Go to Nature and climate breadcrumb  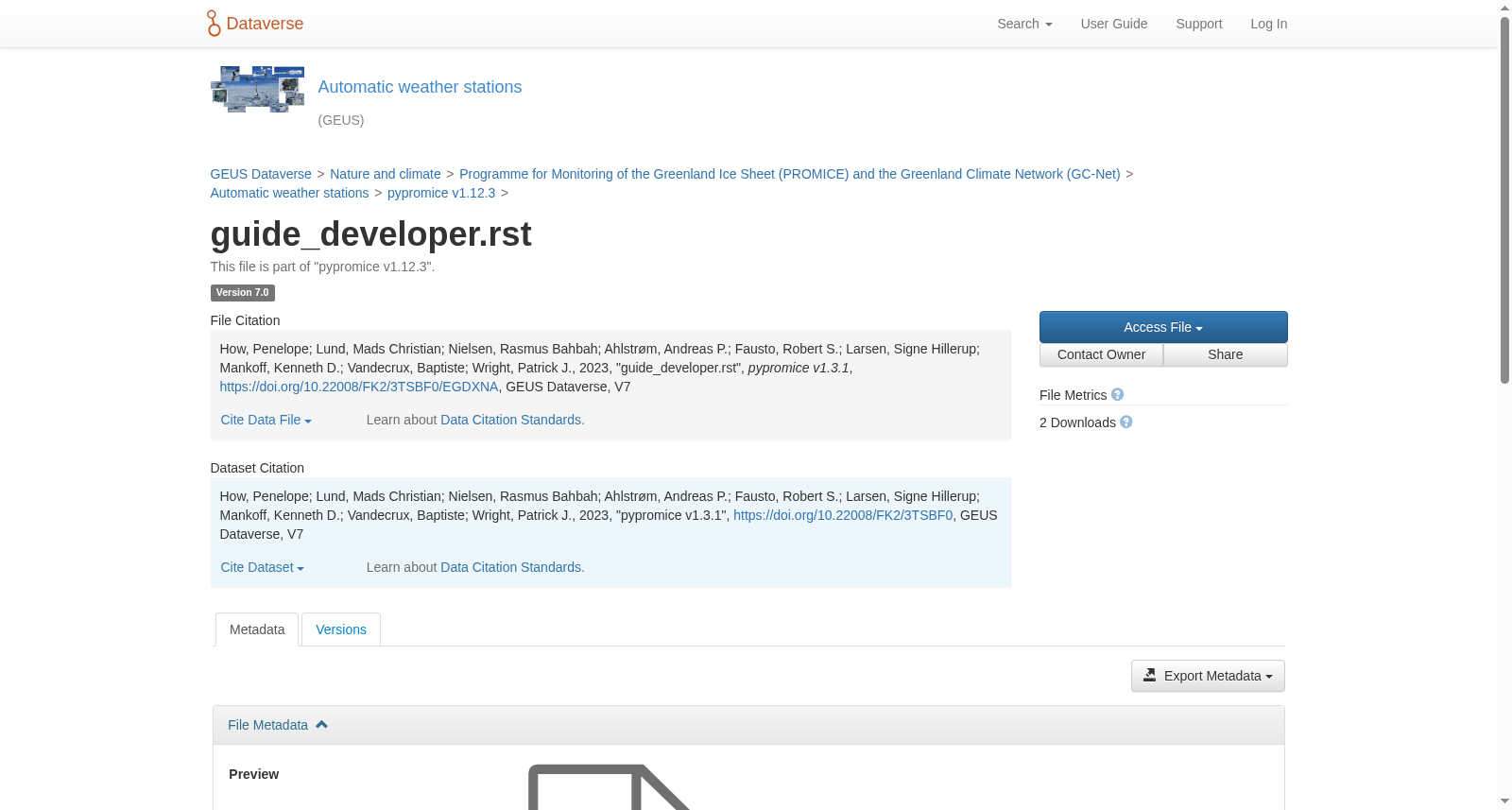pyautogui.click(x=386, y=174)
